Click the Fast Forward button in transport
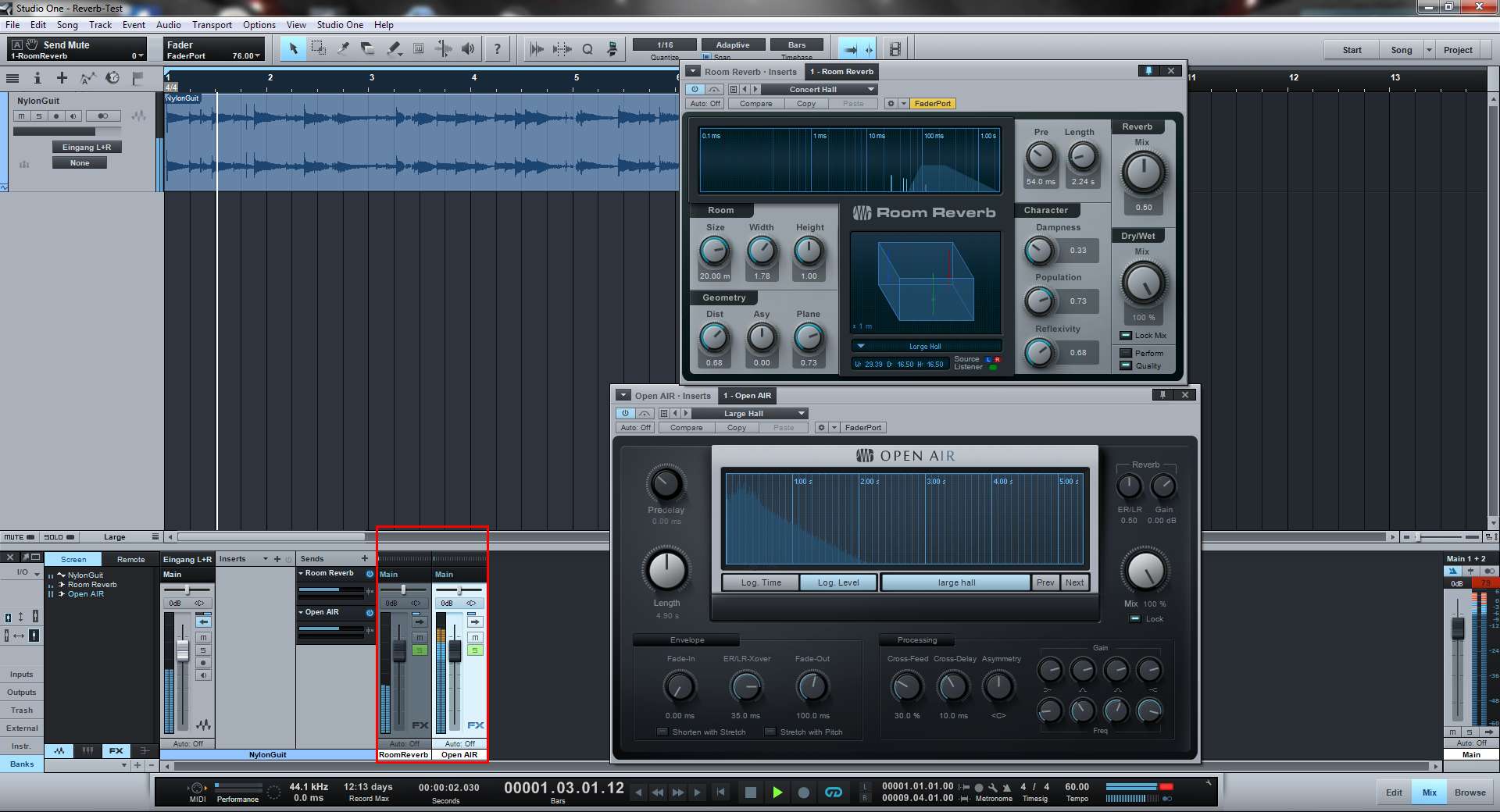The width and height of the screenshot is (1500, 812). point(677,792)
